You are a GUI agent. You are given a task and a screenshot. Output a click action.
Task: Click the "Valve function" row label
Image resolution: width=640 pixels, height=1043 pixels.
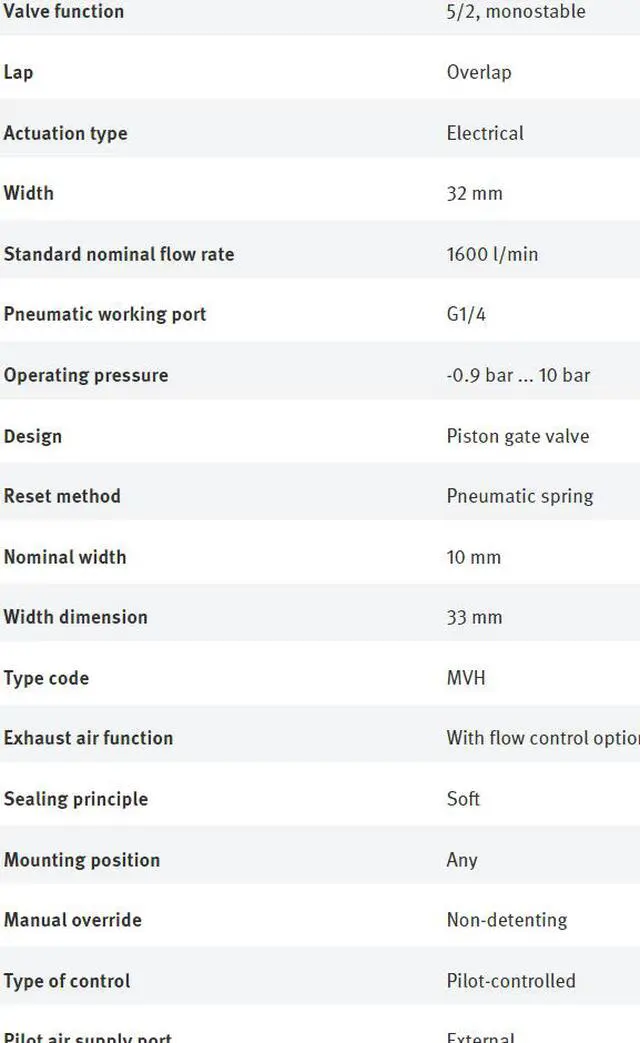tap(64, 12)
